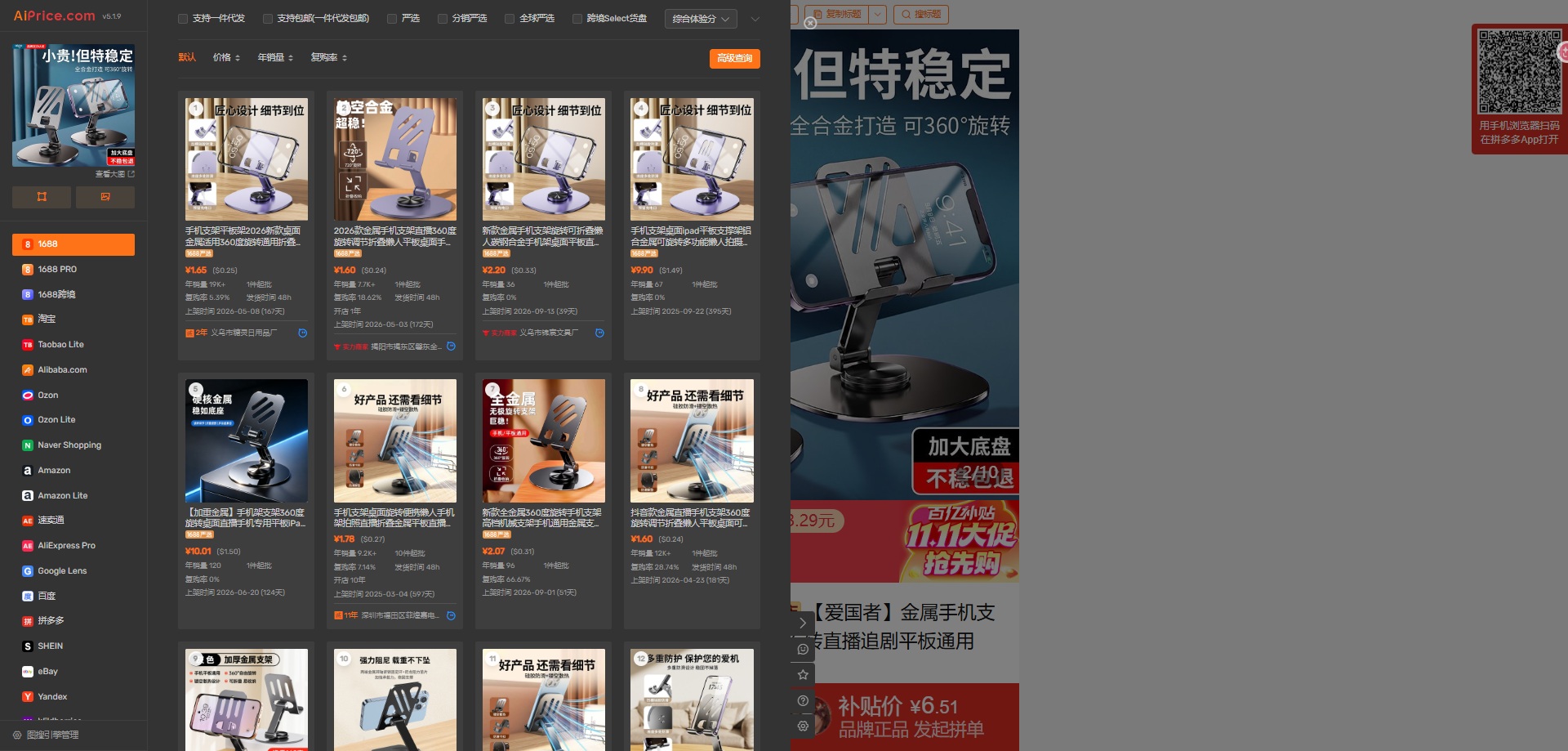Image resolution: width=1568 pixels, height=751 pixels.
Task: Expand more filters chevron beside 综合体验分
Action: point(755,19)
